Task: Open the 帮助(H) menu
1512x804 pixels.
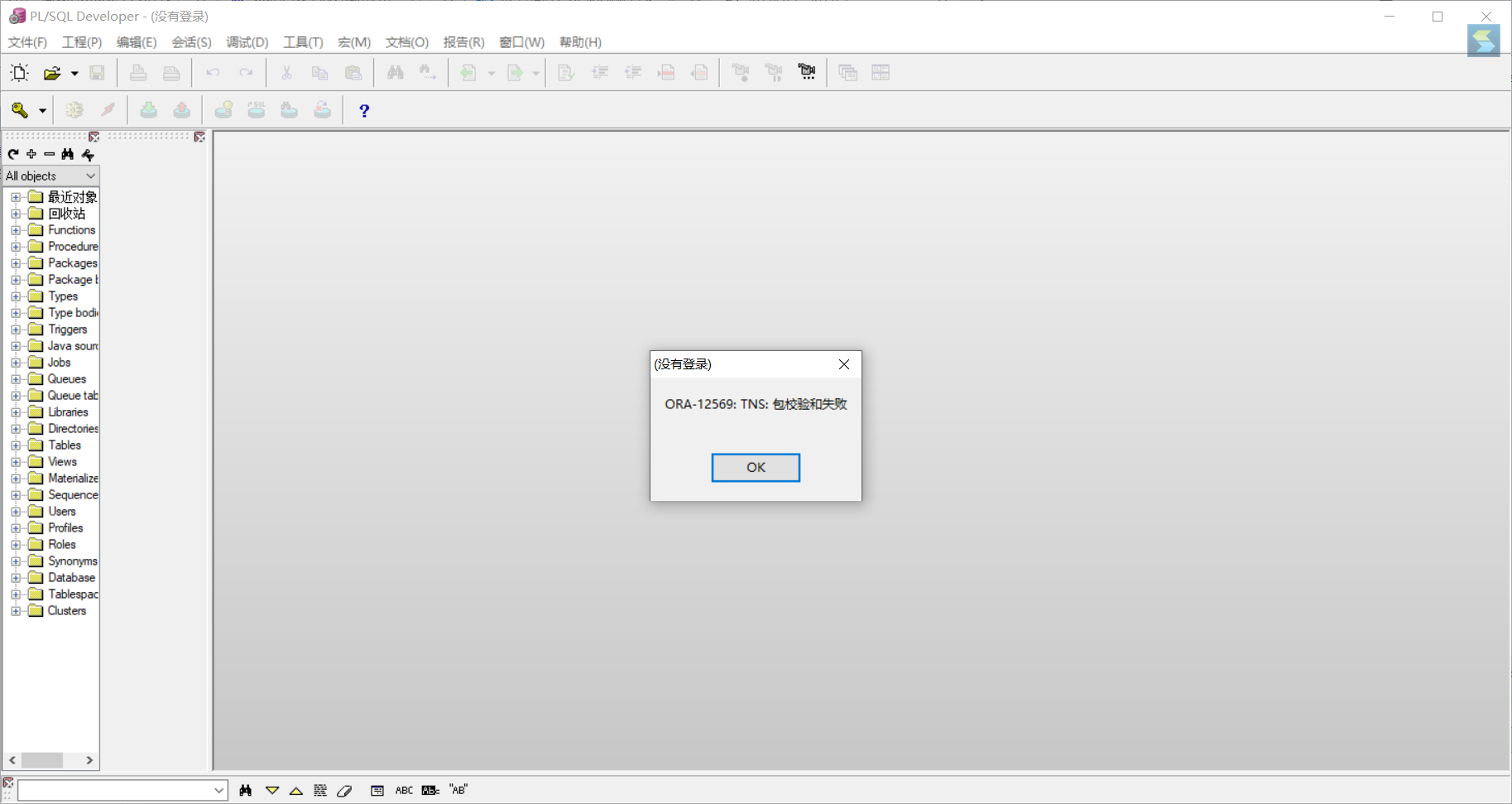Action: 580,42
